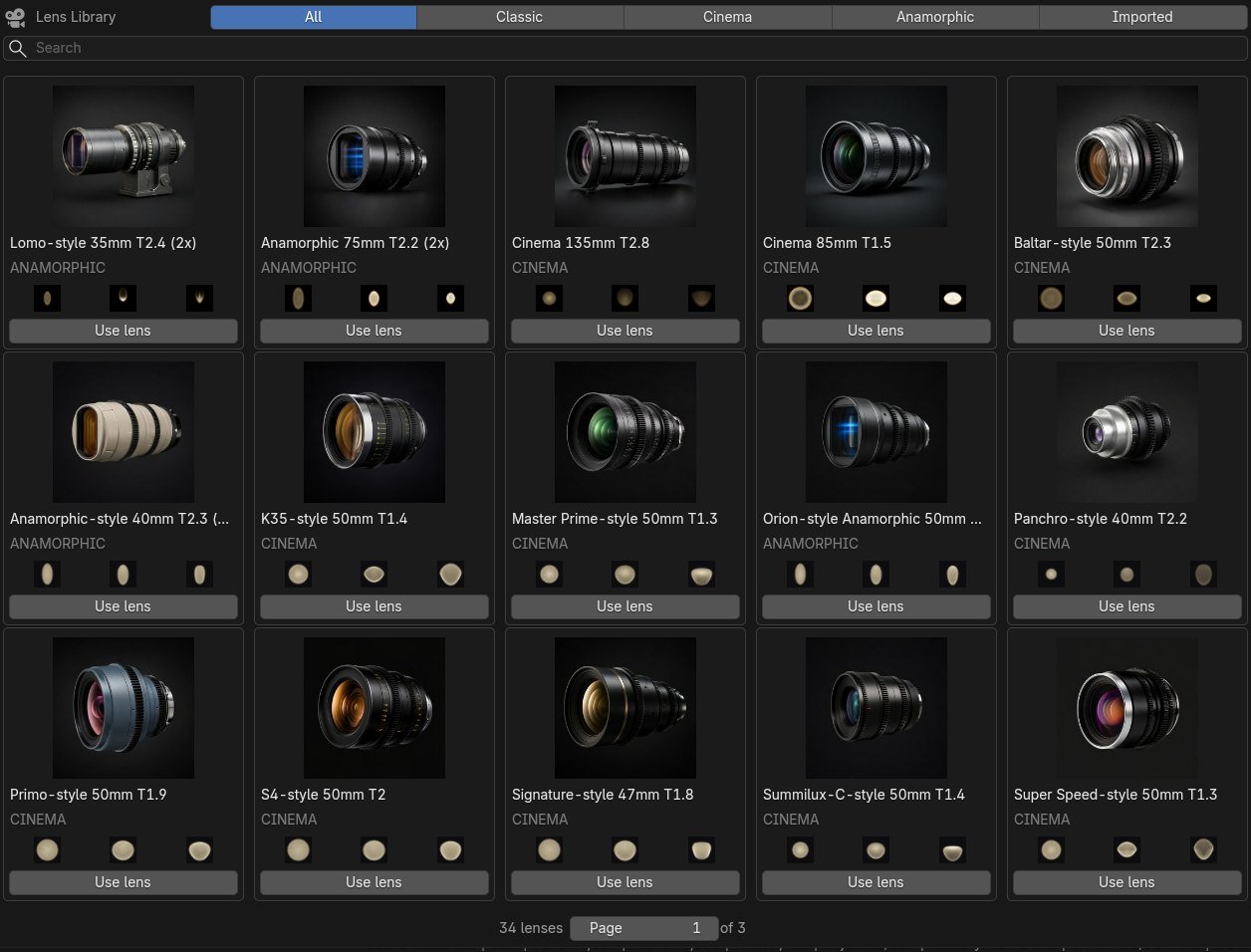The height and width of the screenshot is (952, 1251).
Task: Use the K35-style 50mm T1.4 lens
Action: tap(375, 606)
